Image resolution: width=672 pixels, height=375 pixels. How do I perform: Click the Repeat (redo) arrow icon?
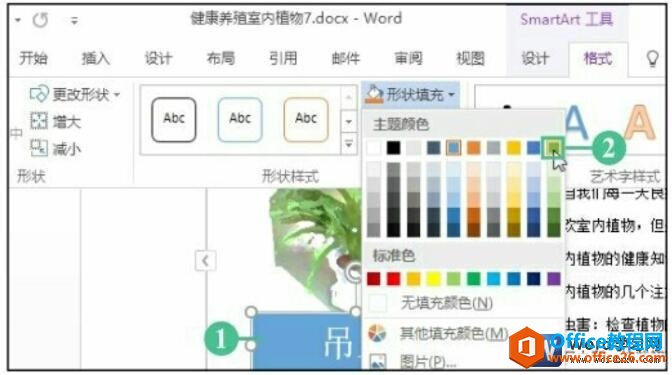41,20
